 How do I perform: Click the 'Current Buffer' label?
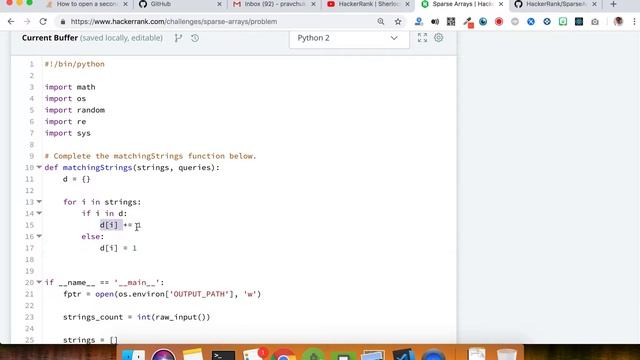(50, 38)
